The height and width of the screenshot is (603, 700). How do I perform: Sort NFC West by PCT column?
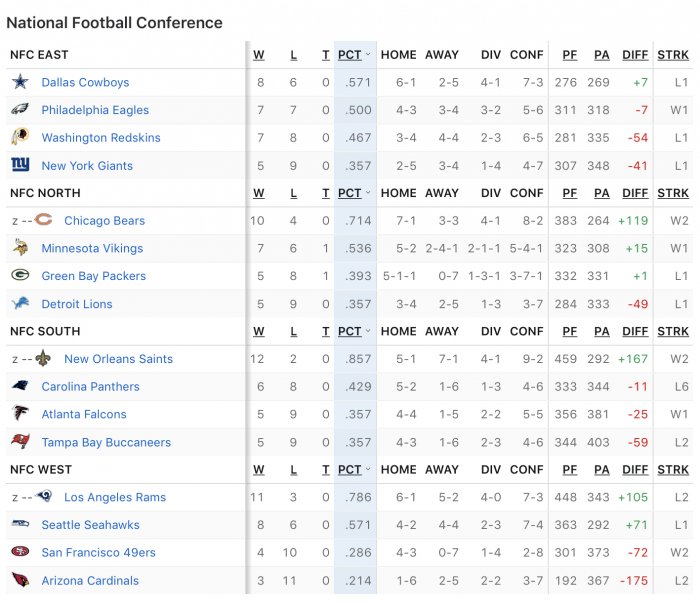pos(350,470)
